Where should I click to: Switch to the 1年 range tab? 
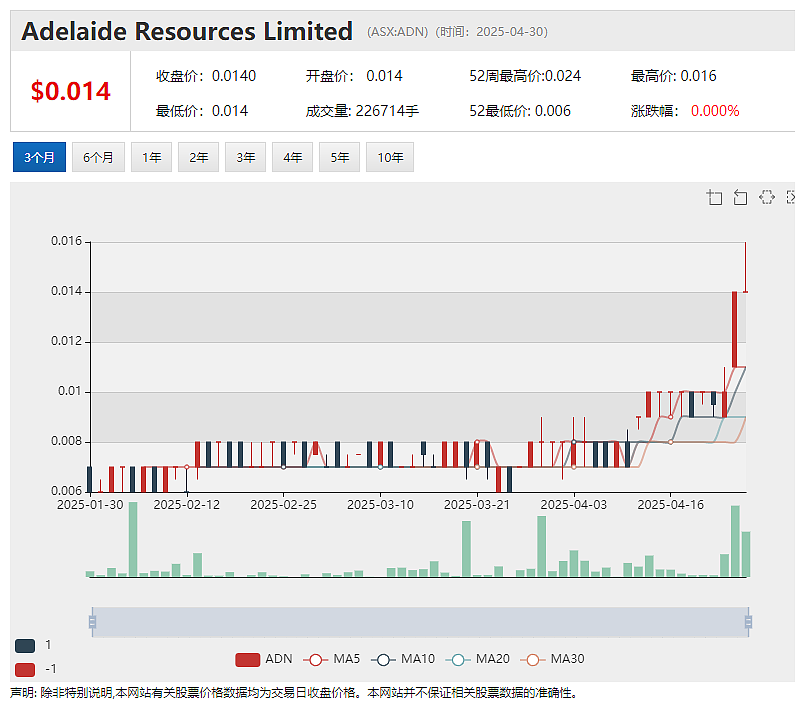click(151, 157)
